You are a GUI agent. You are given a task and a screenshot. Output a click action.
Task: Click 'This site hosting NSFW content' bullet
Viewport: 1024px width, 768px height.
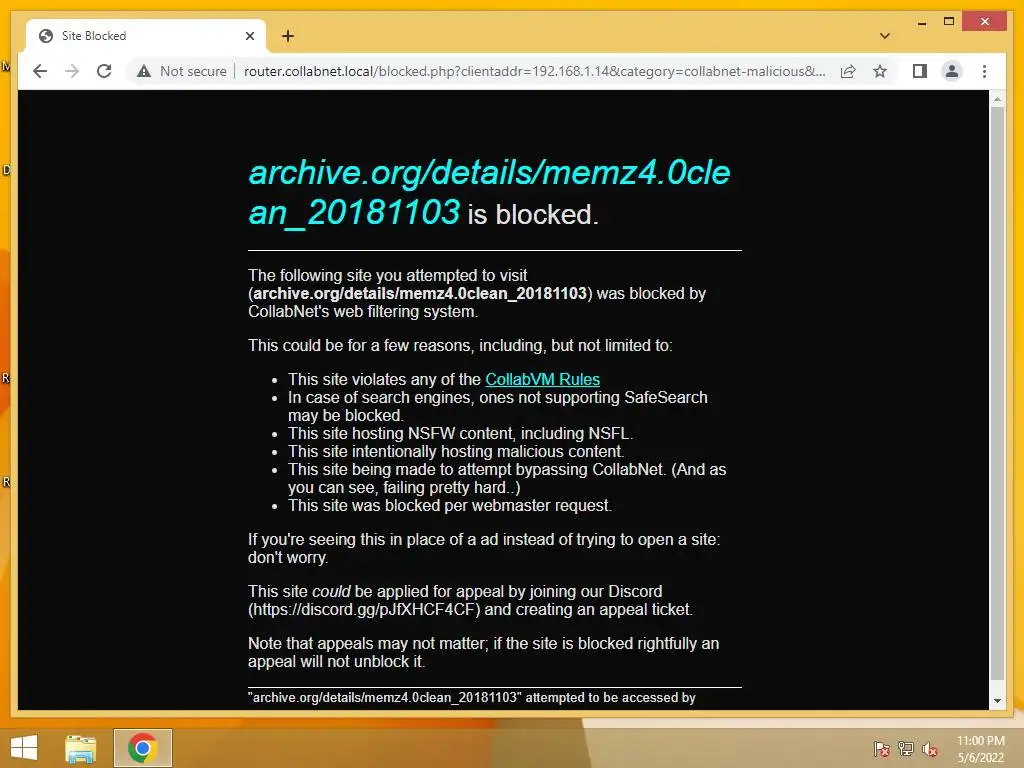point(460,434)
